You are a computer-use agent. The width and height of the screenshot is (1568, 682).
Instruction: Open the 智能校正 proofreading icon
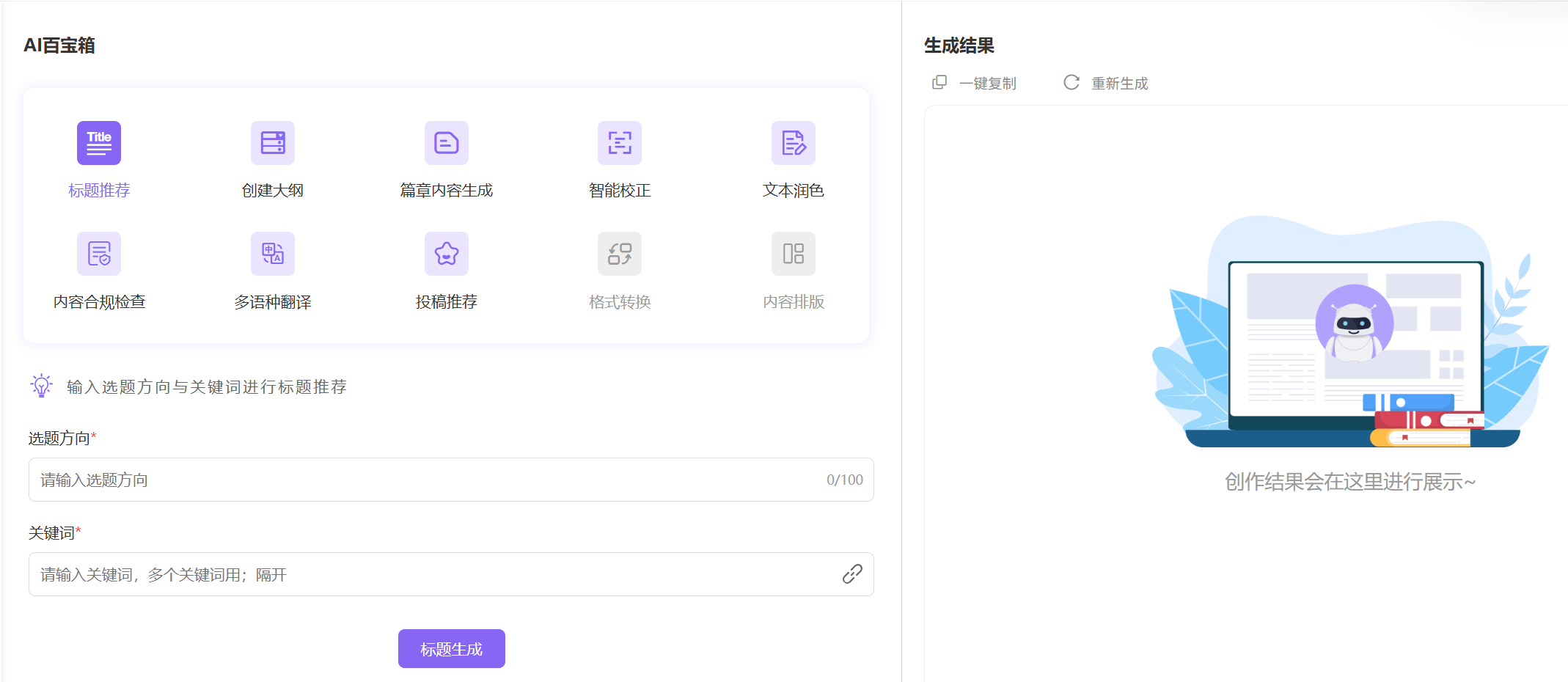click(620, 143)
